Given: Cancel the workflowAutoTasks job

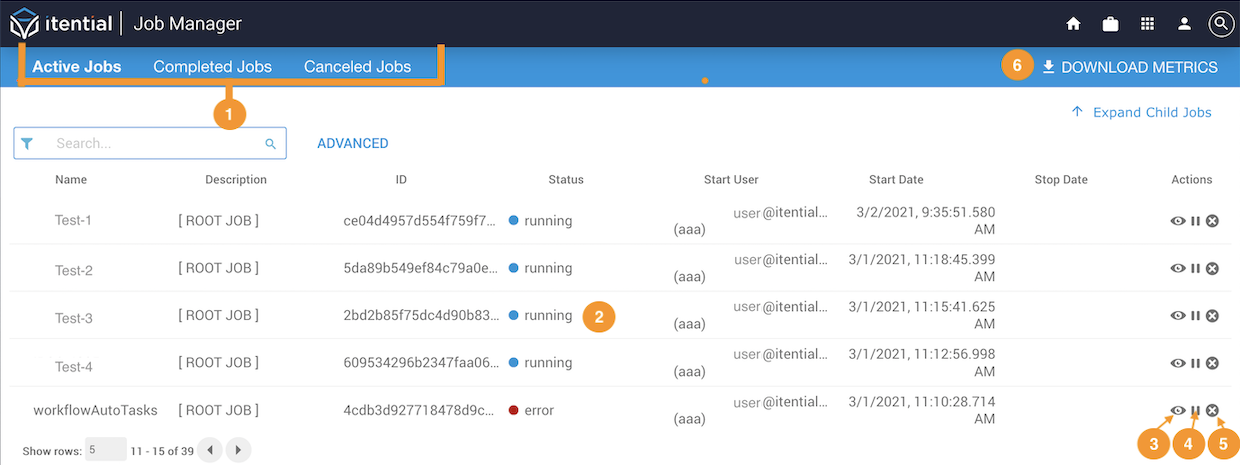Looking at the screenshot, I should pos(1212,410).
